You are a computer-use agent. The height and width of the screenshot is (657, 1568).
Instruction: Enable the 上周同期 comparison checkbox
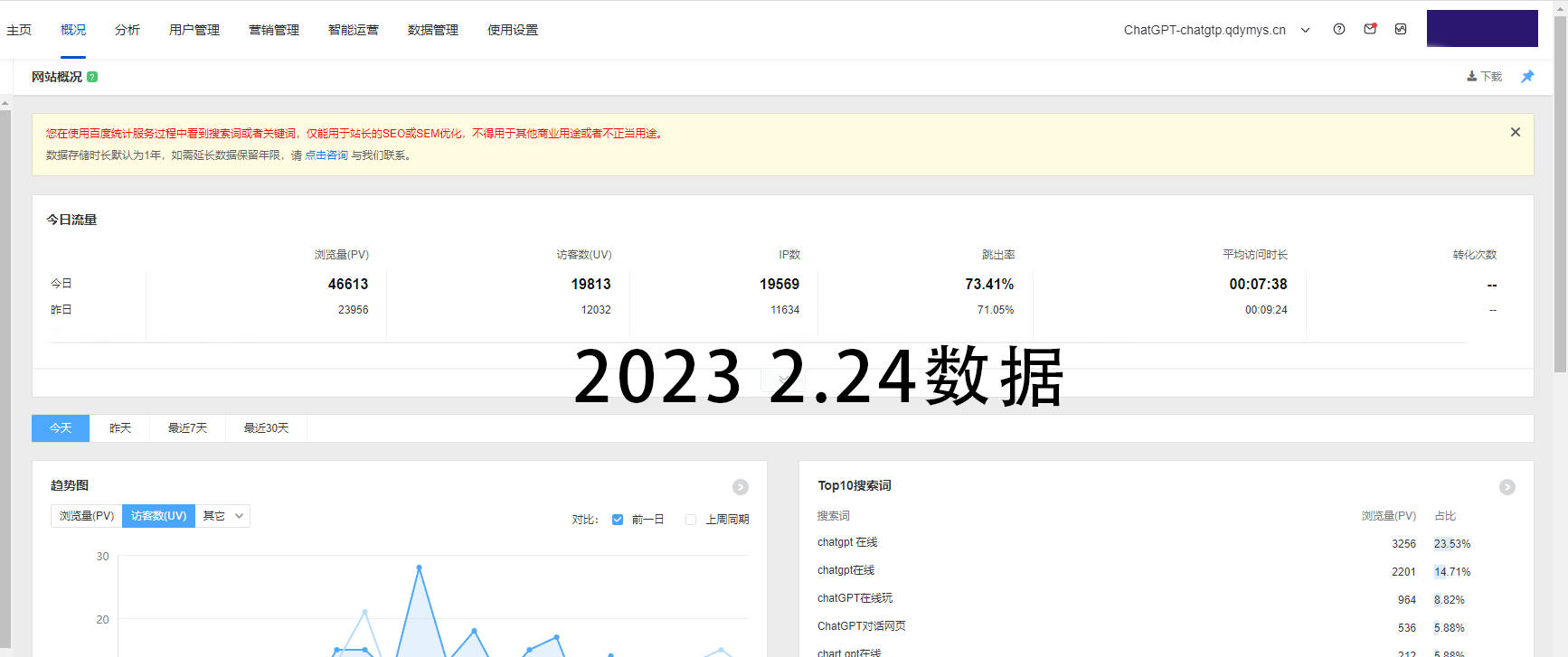coord(691,520)
